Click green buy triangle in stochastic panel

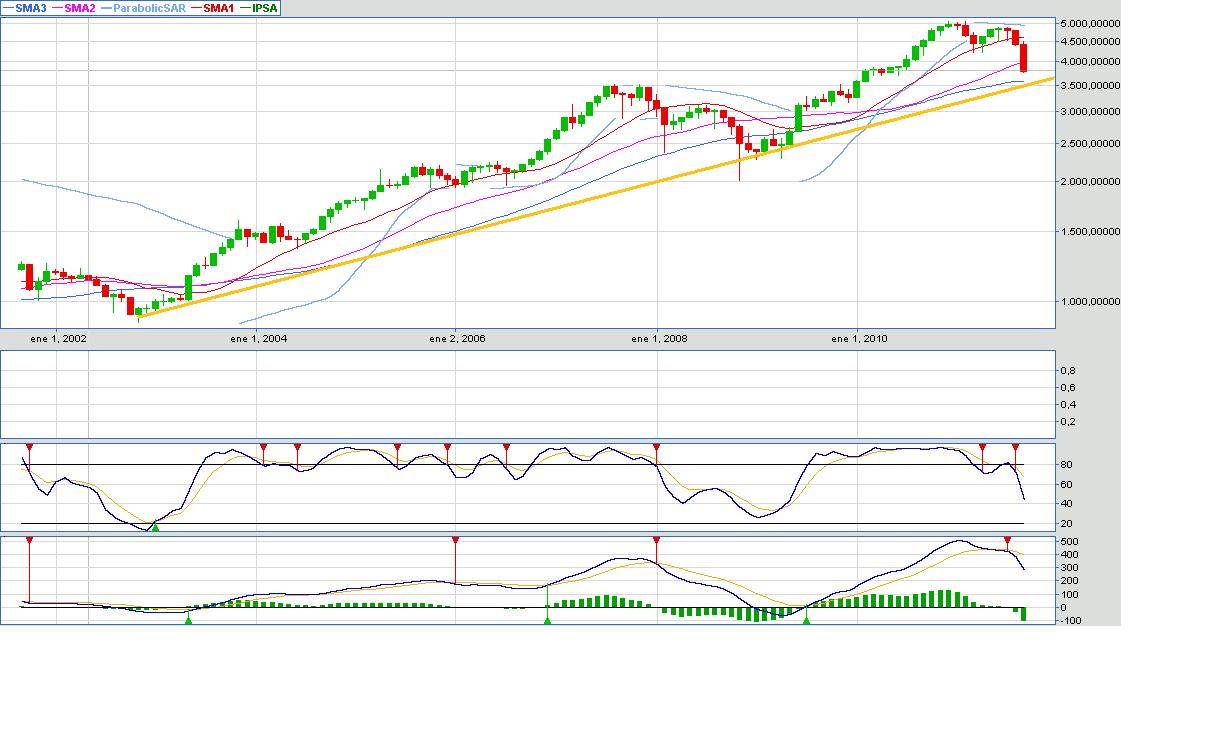(155, 526)
